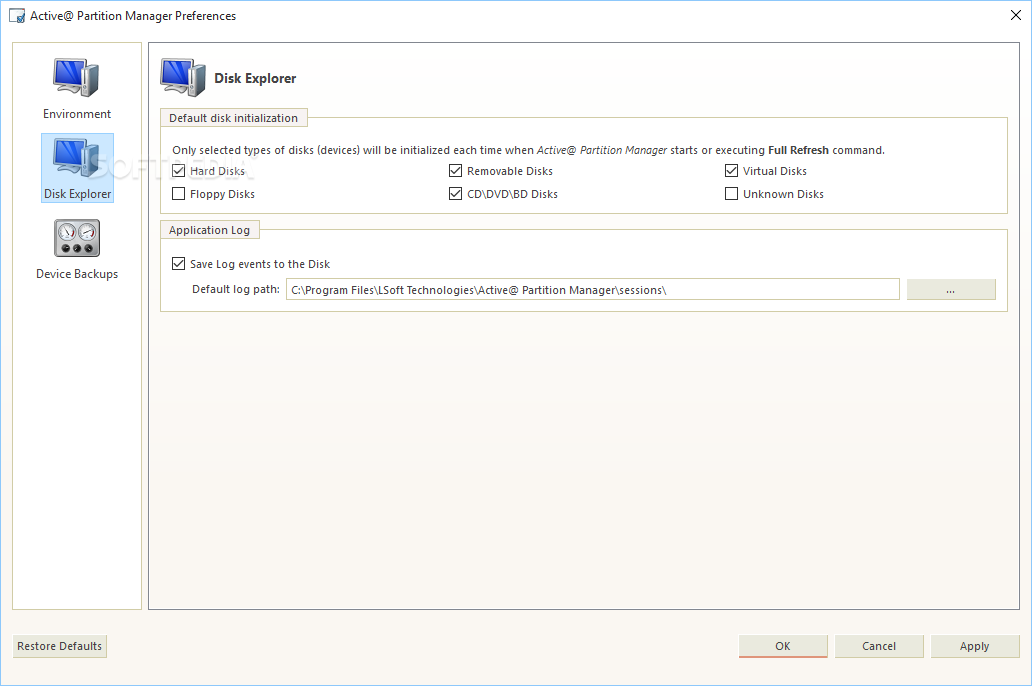Open the Environment preferences section

[x=76, y=88]
